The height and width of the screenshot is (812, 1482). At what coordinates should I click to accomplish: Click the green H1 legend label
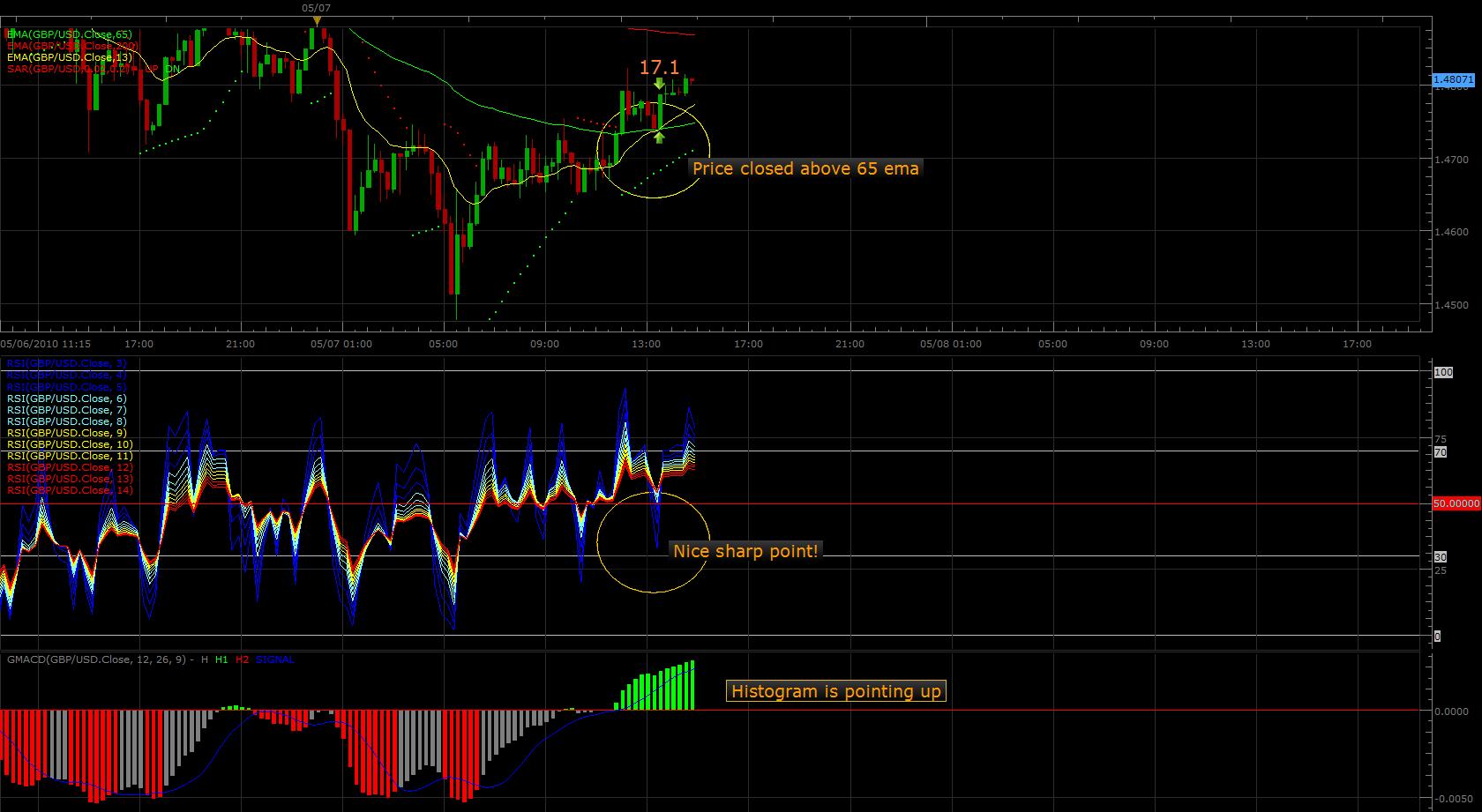click(x=221, y=659)
